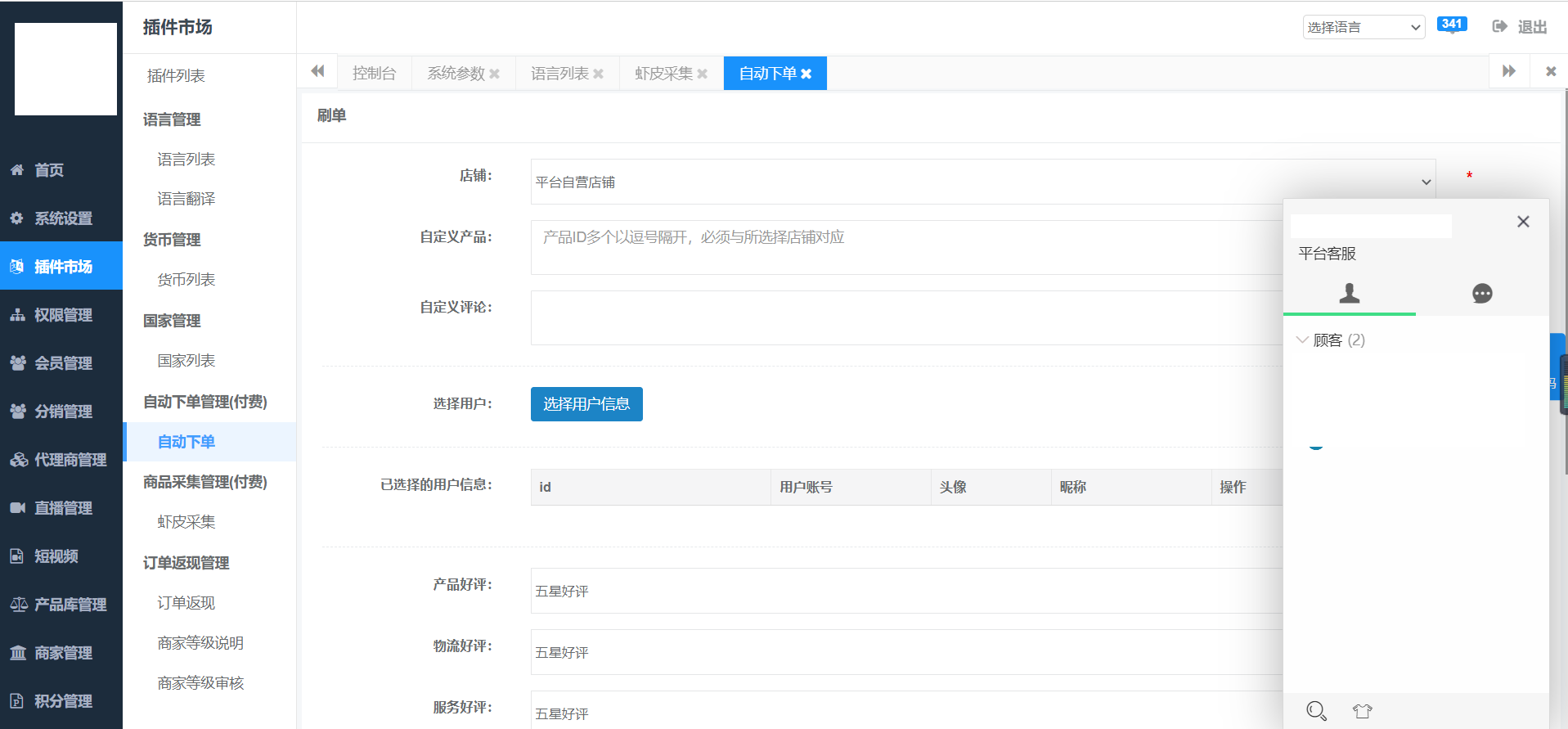Click the page vertical scrollbar
The image size is (1568, 729).
1566,282
